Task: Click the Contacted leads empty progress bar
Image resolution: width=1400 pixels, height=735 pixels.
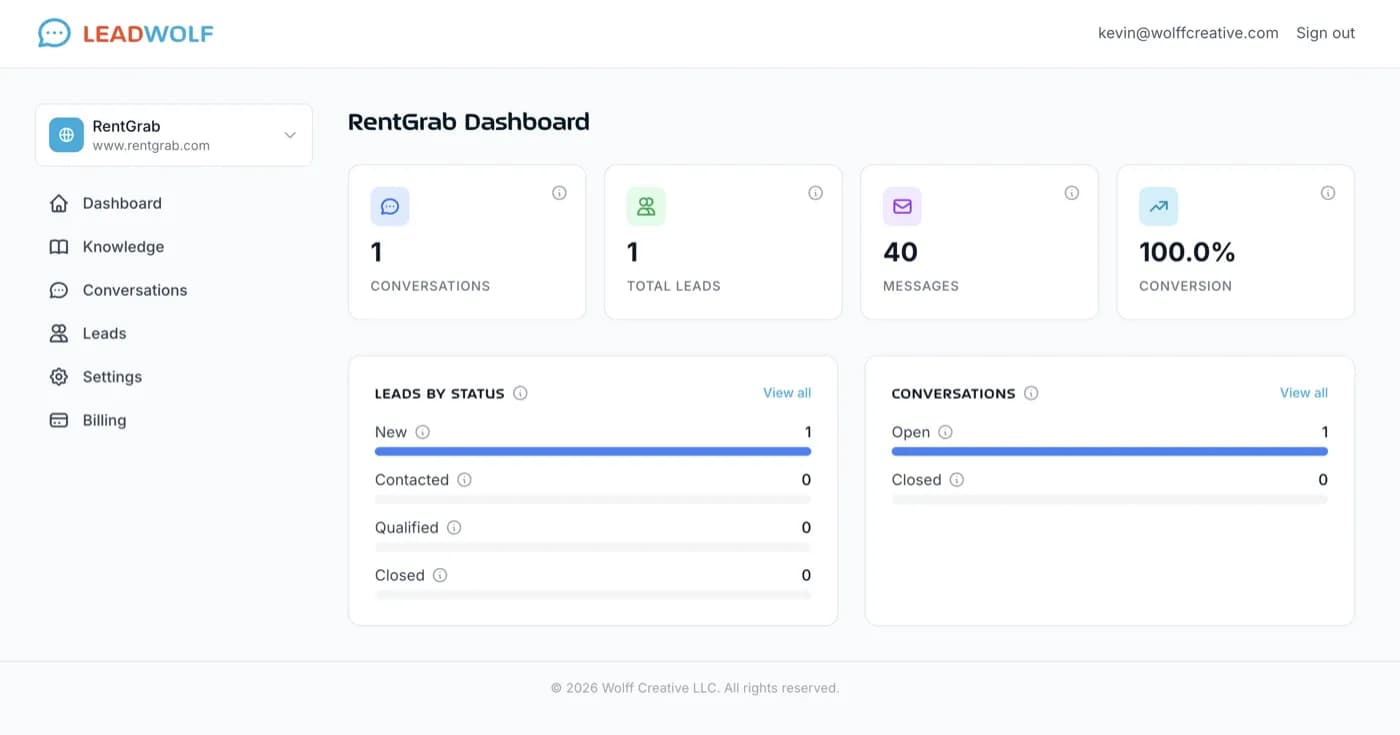Action: pyautogui.click(x=593, y=499)
